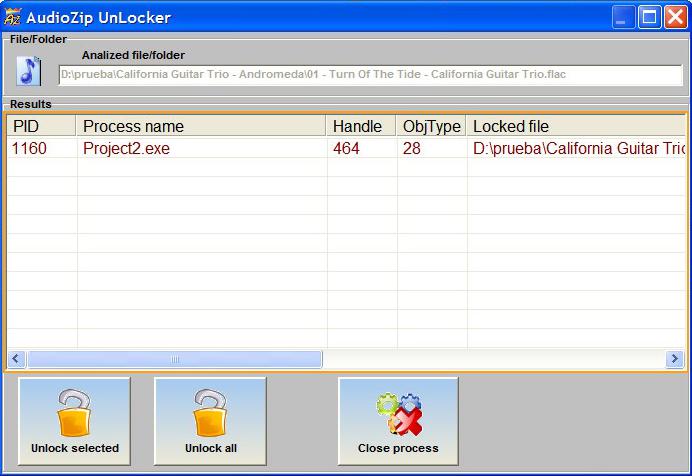Click the horizontal scrollbar thumb
The height and width of the screenshot is (476, 692).
[x=175, y=359]
